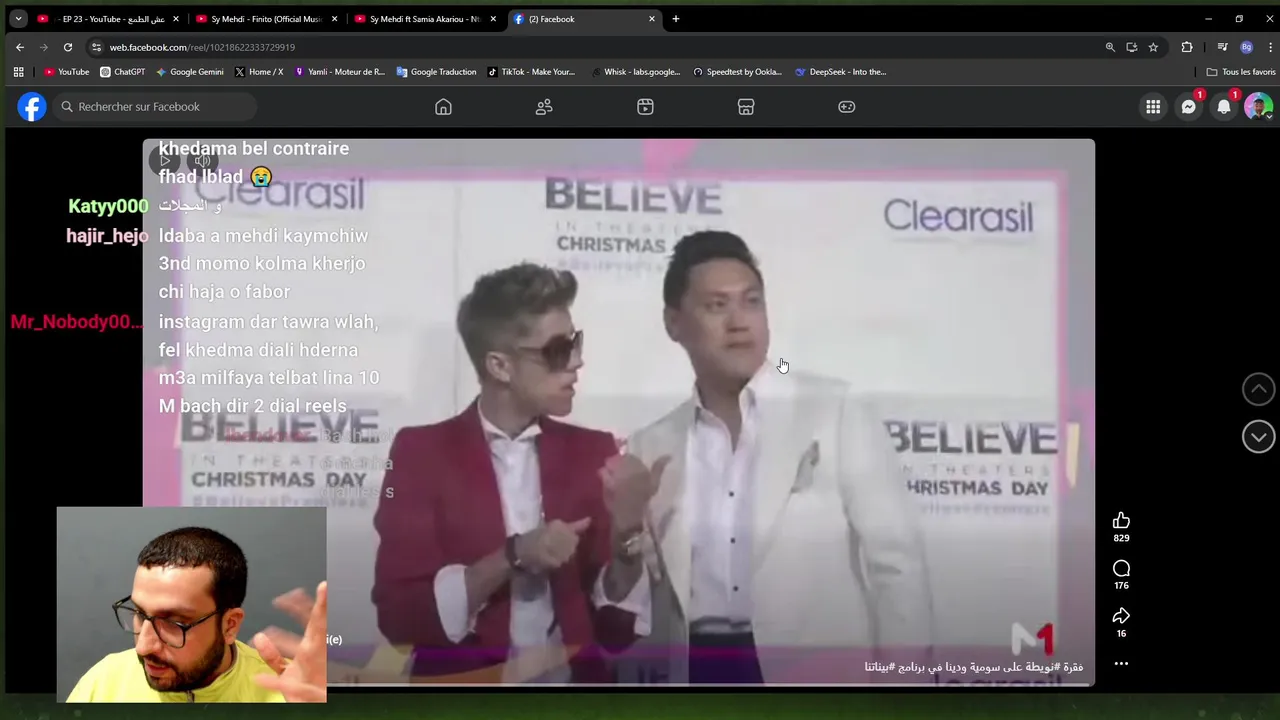Open the notifications bell
This screenshot has height=720, width=1280.
pos(1224,107)
